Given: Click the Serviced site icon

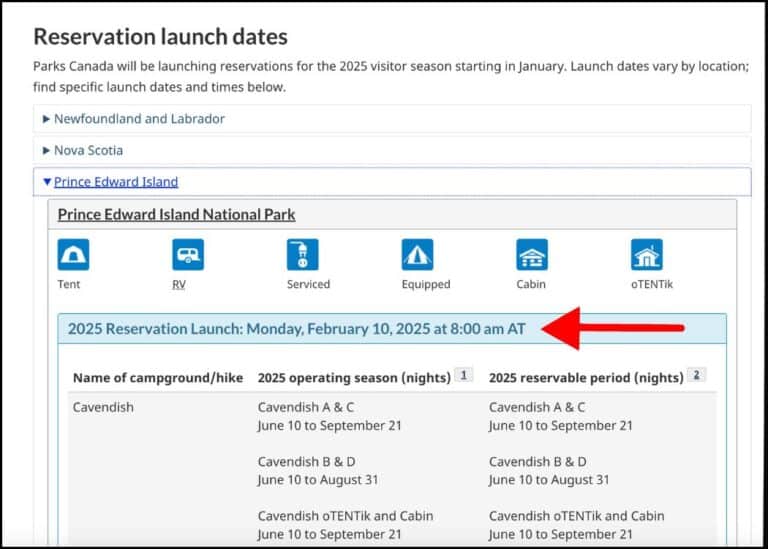Looking at the screenshot, I should pos(303,255).
